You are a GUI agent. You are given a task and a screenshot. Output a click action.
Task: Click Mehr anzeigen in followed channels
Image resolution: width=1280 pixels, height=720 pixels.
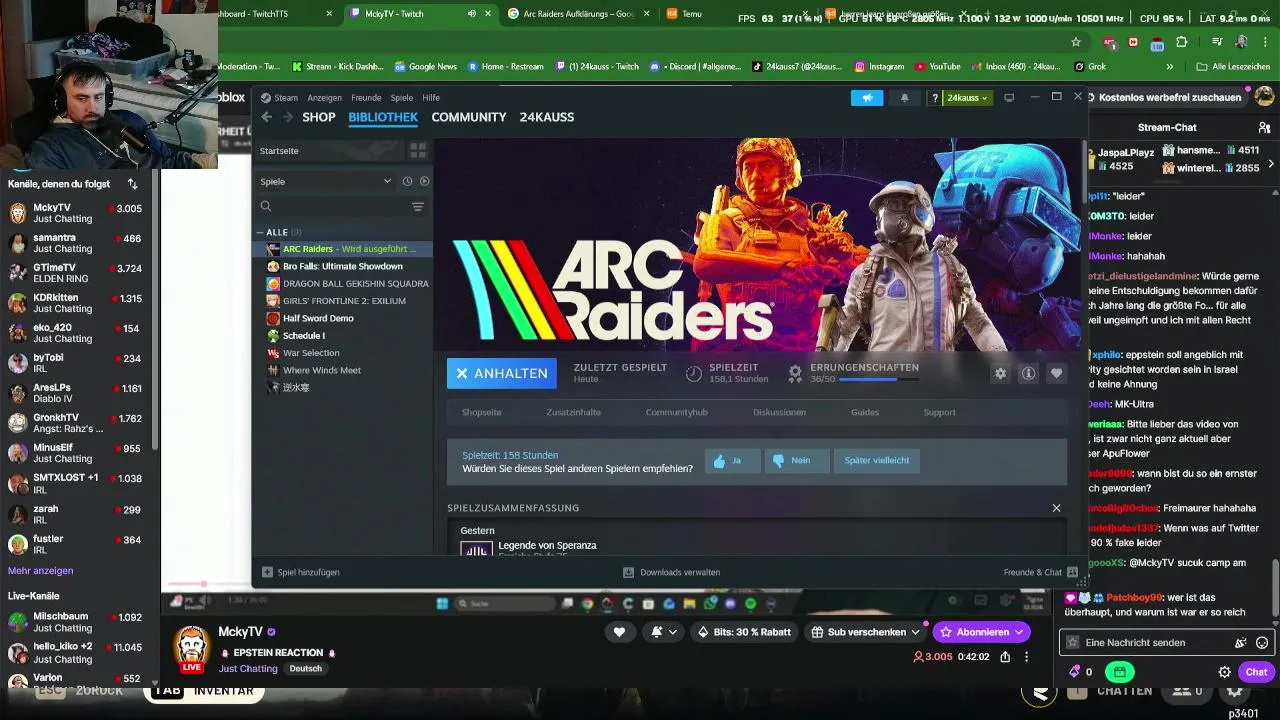40,571
